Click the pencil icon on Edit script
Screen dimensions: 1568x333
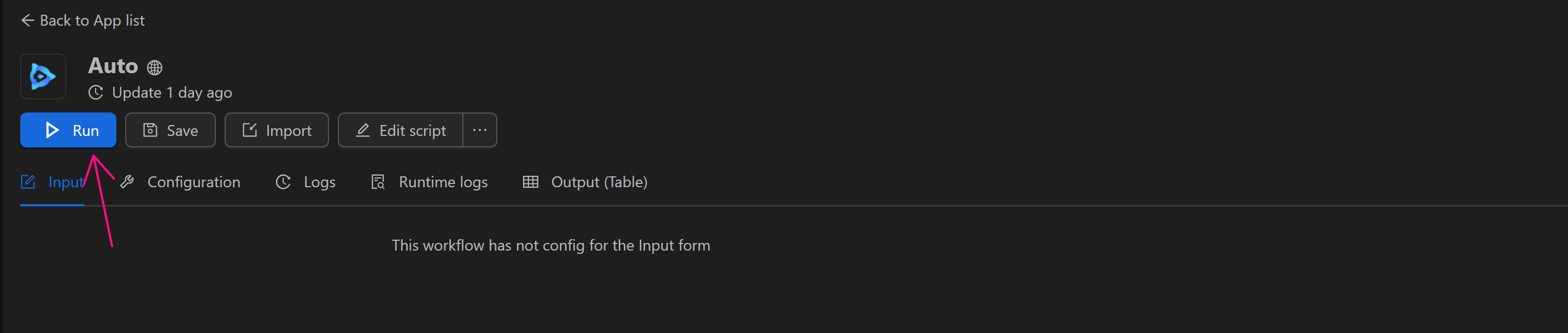pyautogui.click(x=363, y=130)
